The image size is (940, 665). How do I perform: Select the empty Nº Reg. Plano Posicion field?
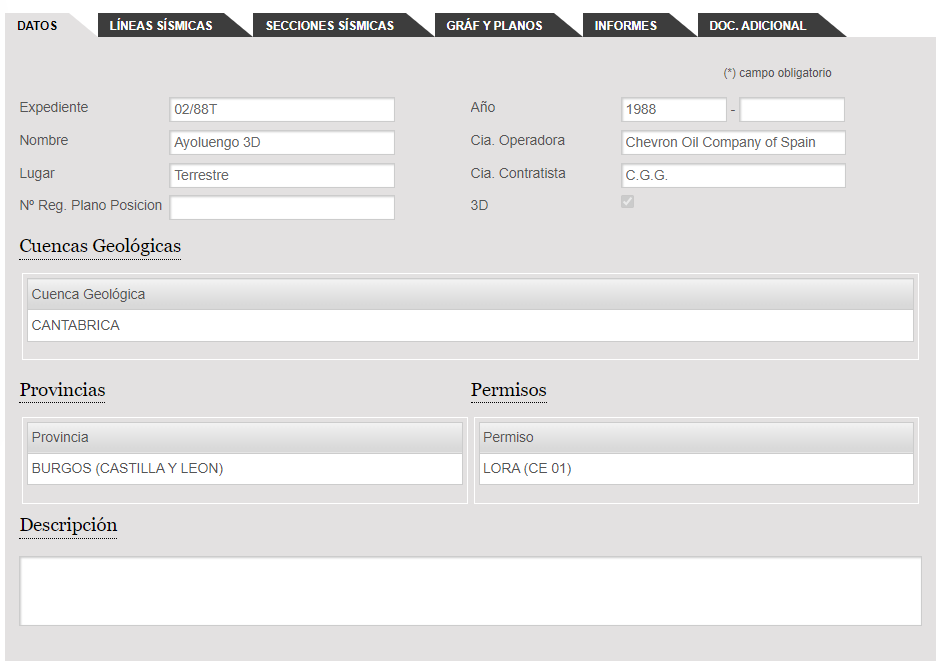click(x=282, y=208)
